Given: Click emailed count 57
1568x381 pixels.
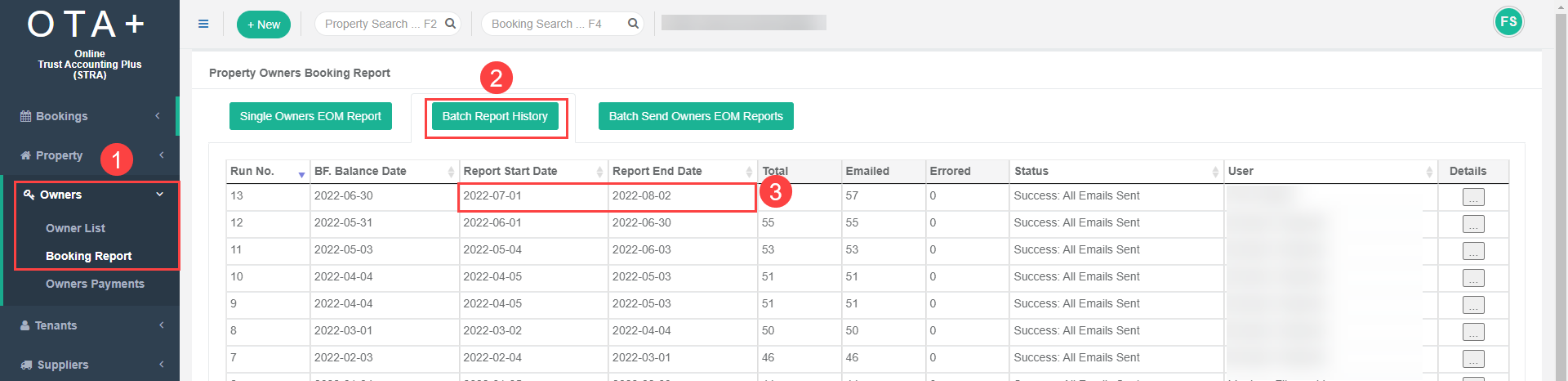Looking at the screenshot, I should pyautogui.click(x=852, y=195).
